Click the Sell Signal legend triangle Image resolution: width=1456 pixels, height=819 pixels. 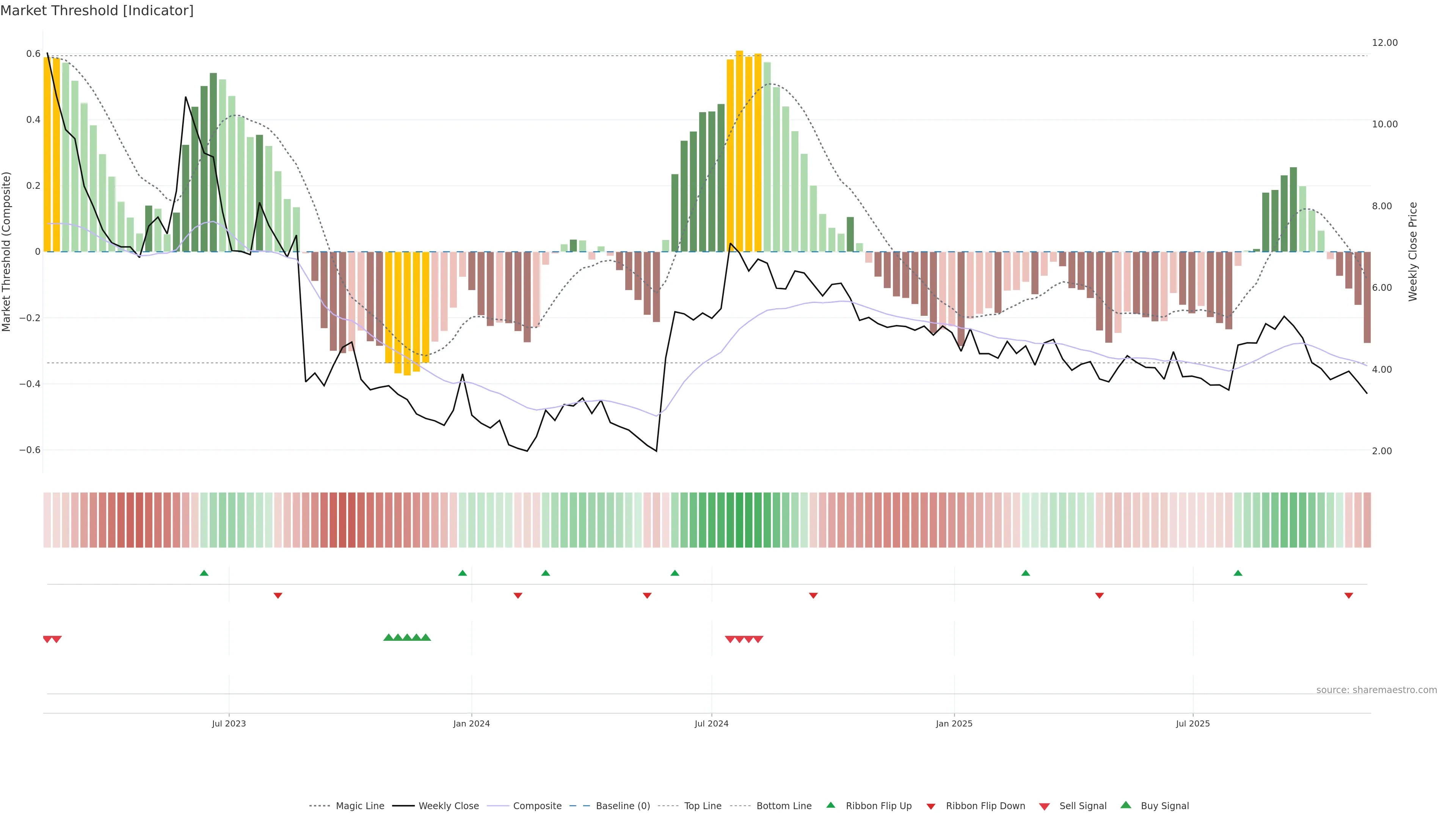[1045, 806]
